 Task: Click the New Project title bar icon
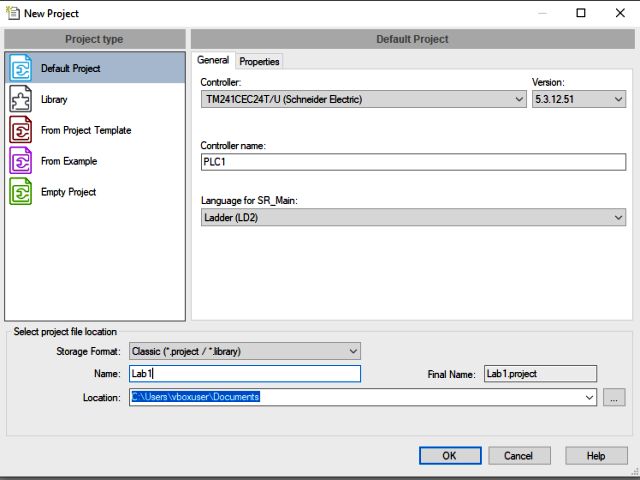click(x=12, y=14)
